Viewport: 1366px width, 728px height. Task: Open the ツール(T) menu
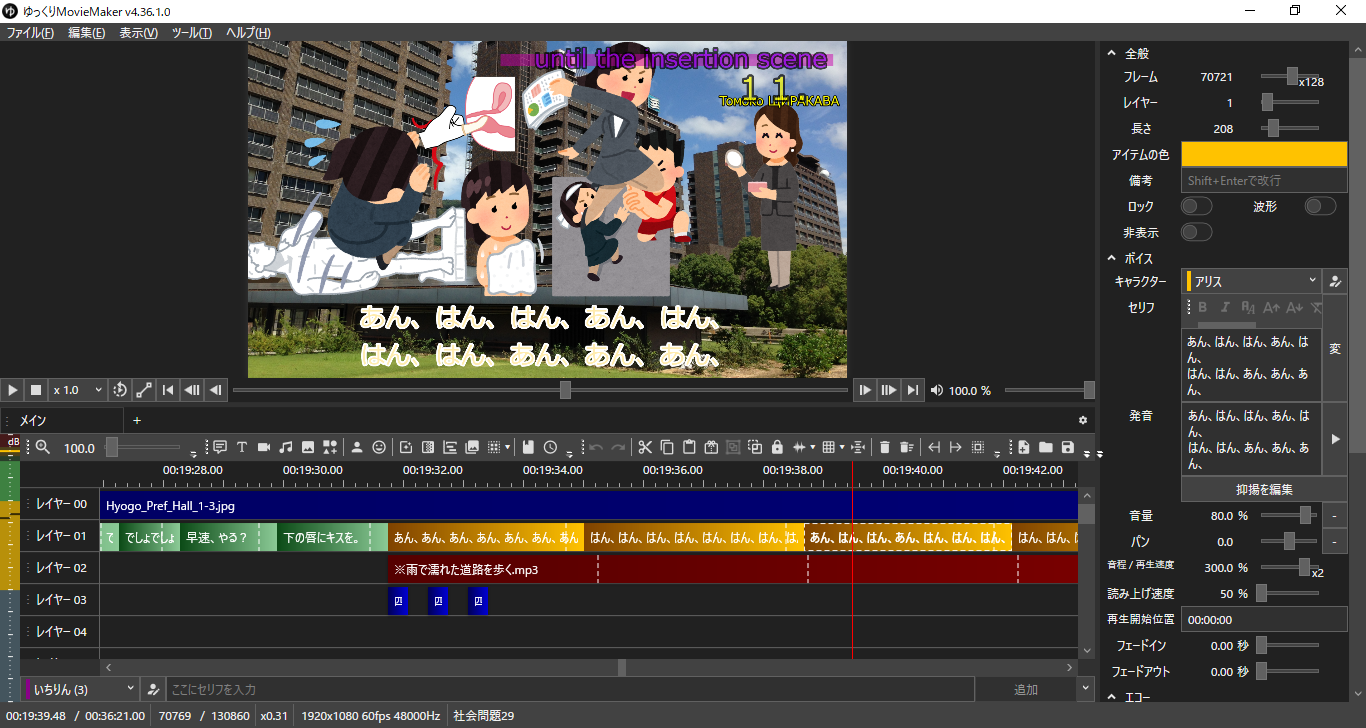(191, 33)
